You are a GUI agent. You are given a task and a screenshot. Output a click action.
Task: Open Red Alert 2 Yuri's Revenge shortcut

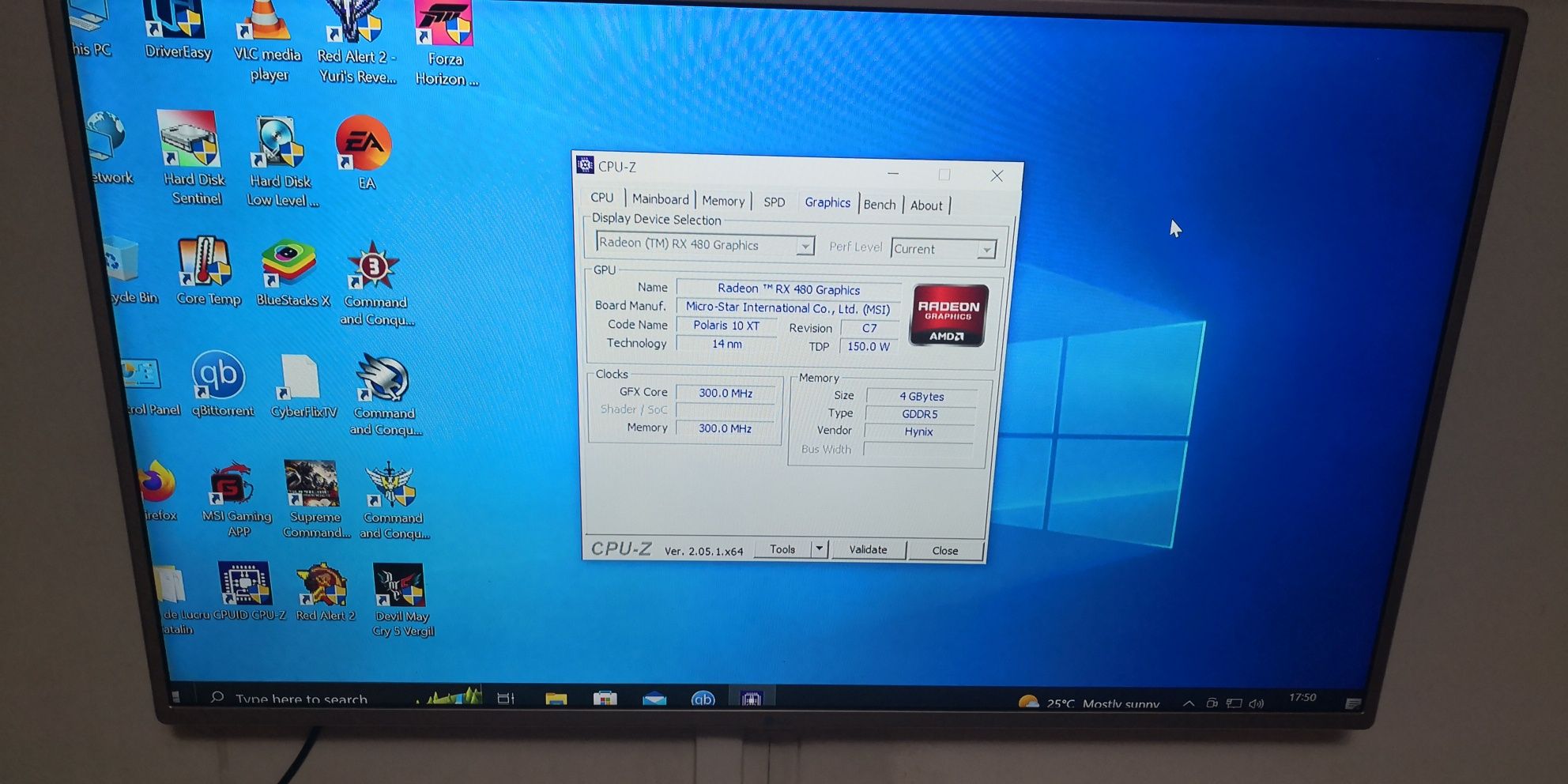tap(356, 40)
